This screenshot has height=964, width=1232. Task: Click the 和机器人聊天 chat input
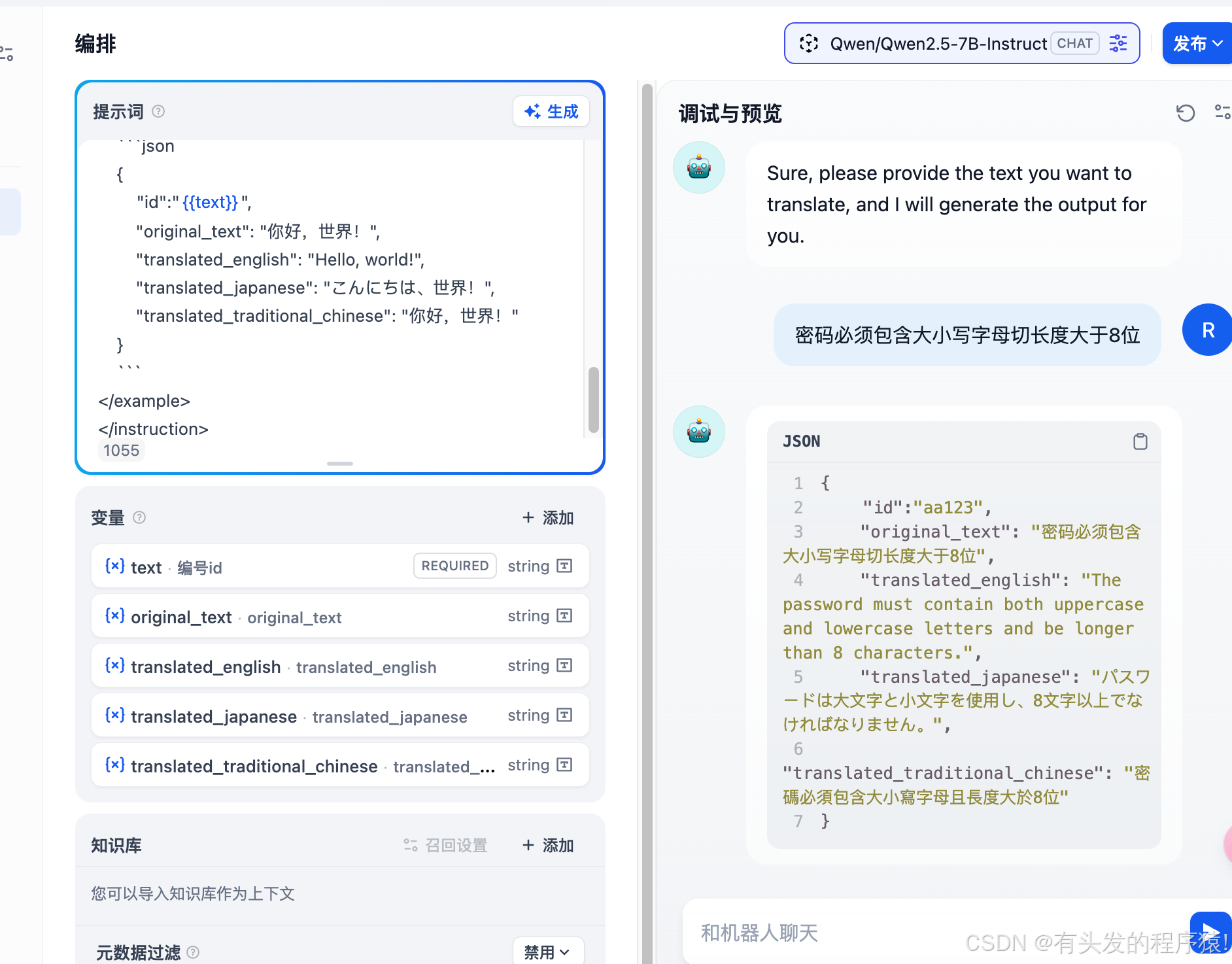point(935,932)
